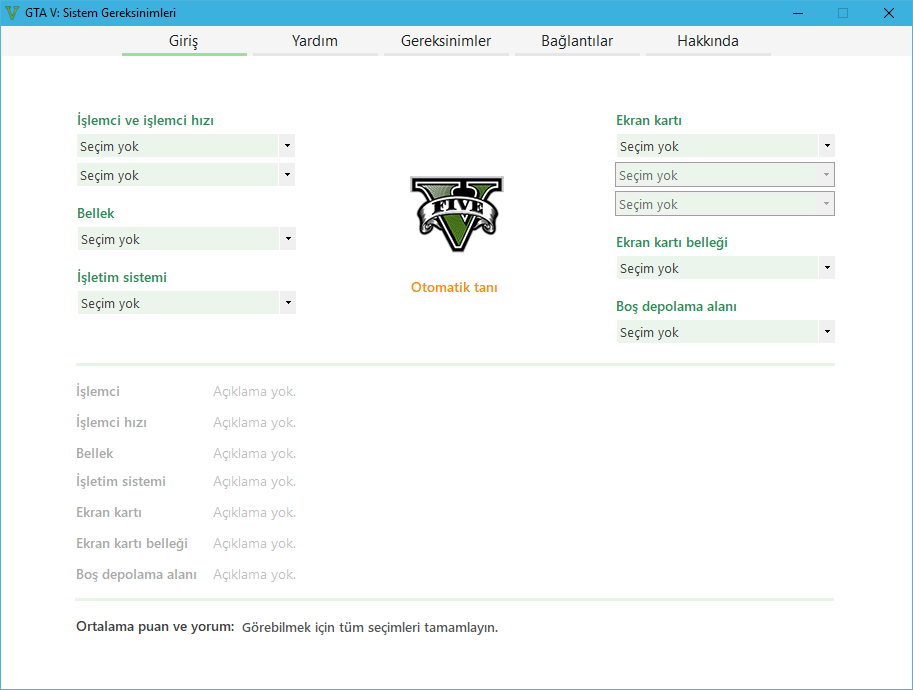Click the Ortalama puan ve yorum label
This screenshot has height=690, width=913.
click(155, 627)
